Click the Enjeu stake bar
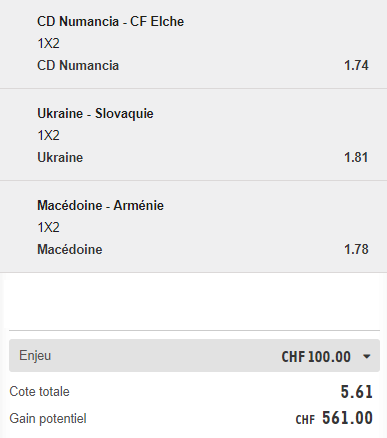Screen dimensions: 387x438 click(x=194, y=356)
